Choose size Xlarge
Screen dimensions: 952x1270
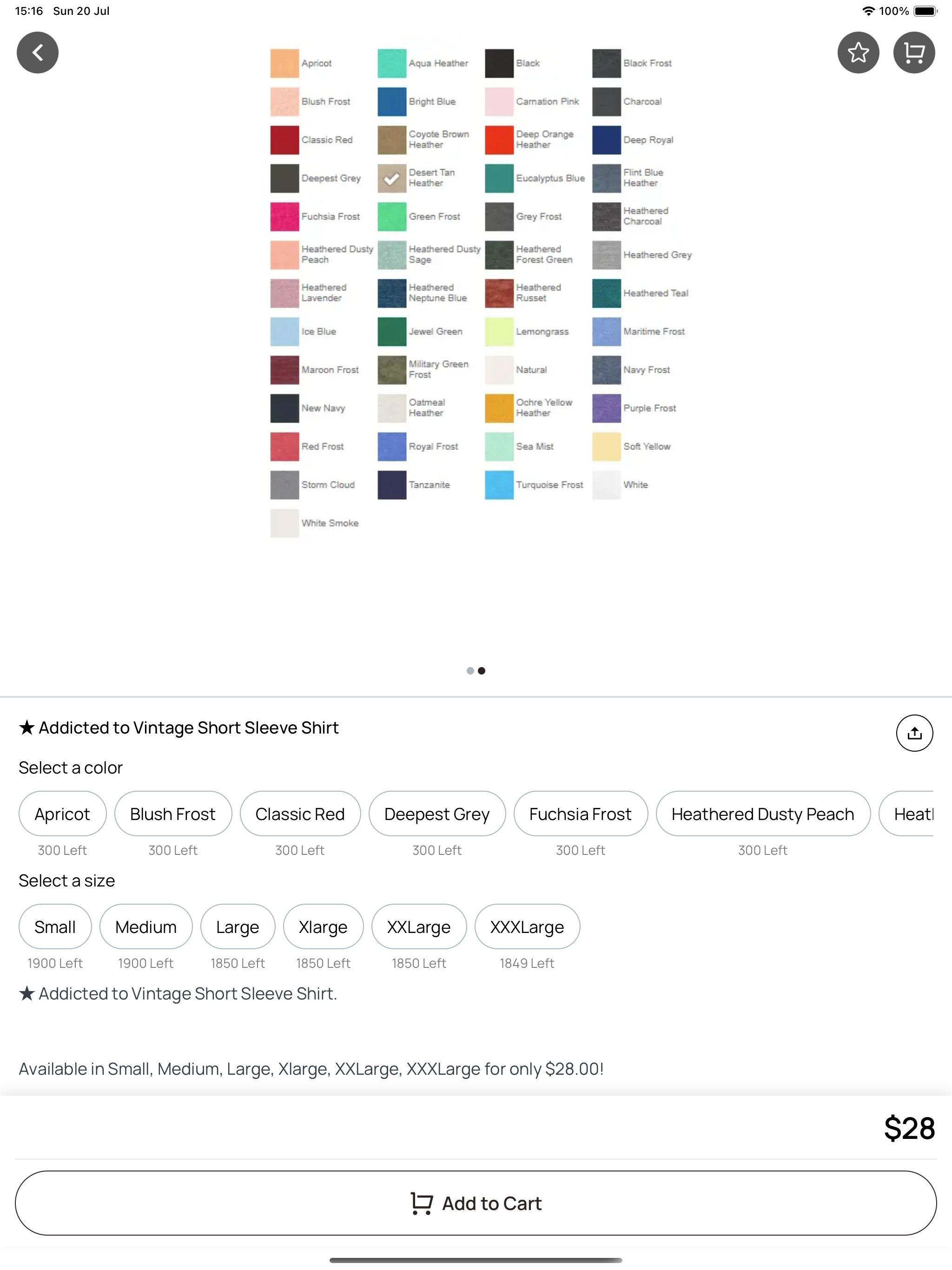tap(323, 926)
